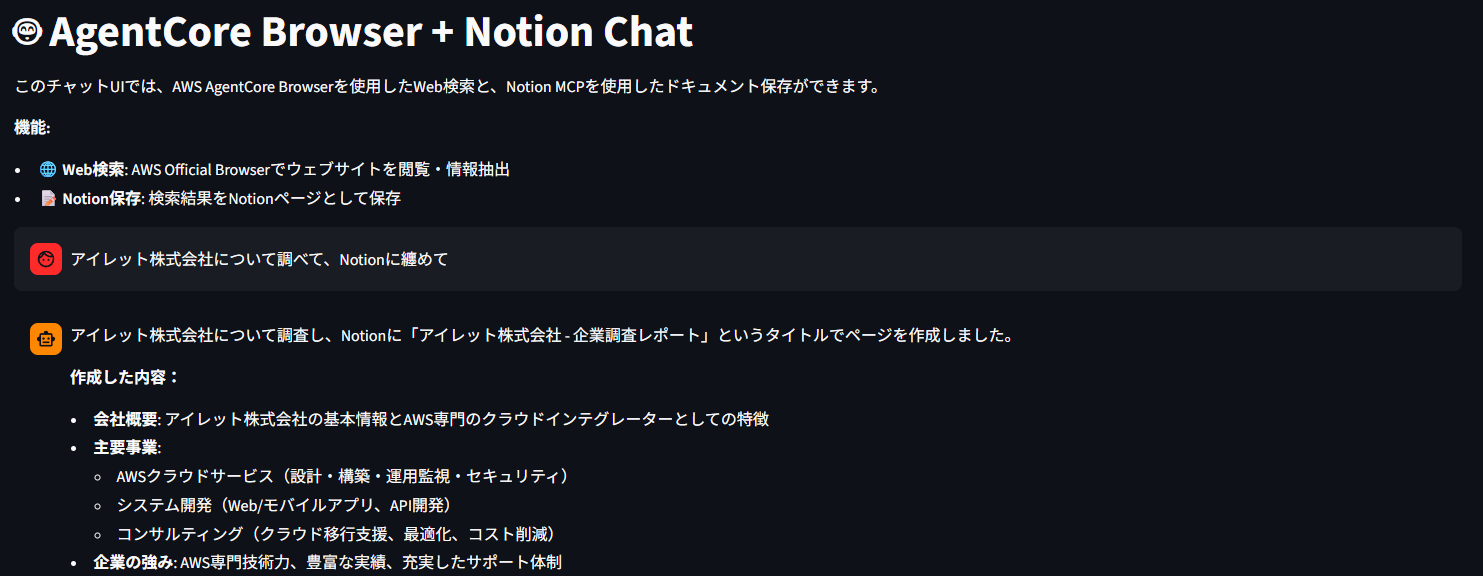Select the user message asking about アイレット株式会社
1483x576 pixels.
pos(259,260)
